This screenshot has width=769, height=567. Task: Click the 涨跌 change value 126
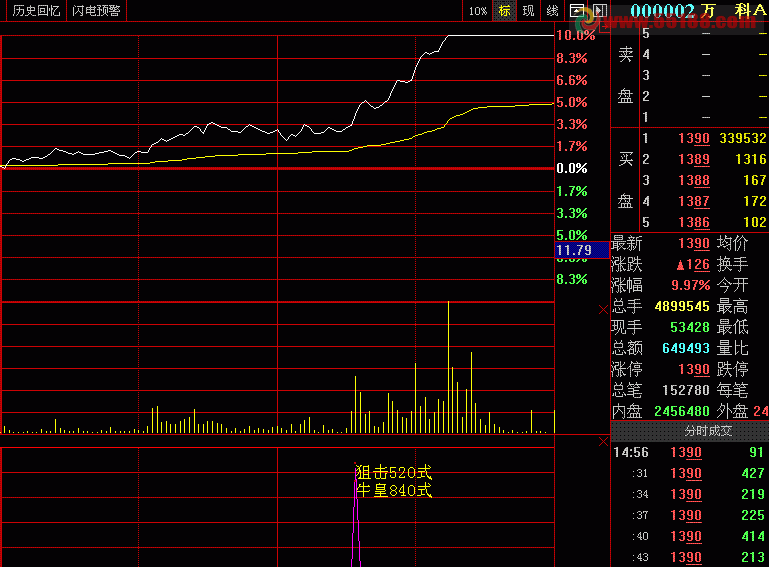[692, 265]
